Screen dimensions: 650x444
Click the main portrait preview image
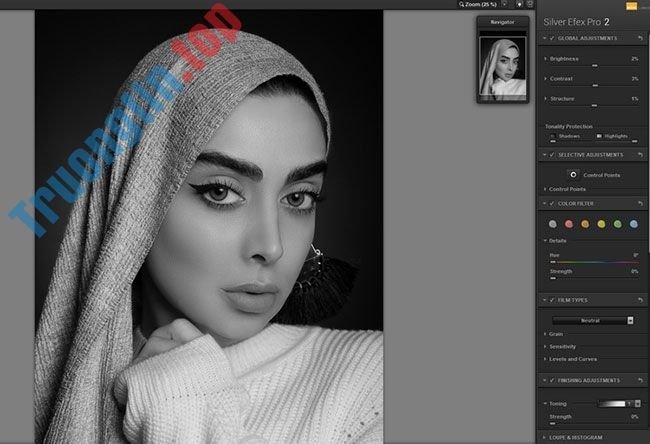click(209, 227)
